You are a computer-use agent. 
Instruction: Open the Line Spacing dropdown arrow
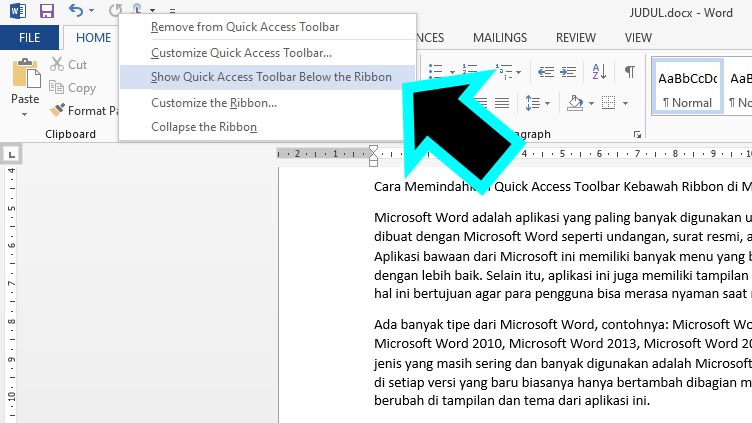point(547,103)
